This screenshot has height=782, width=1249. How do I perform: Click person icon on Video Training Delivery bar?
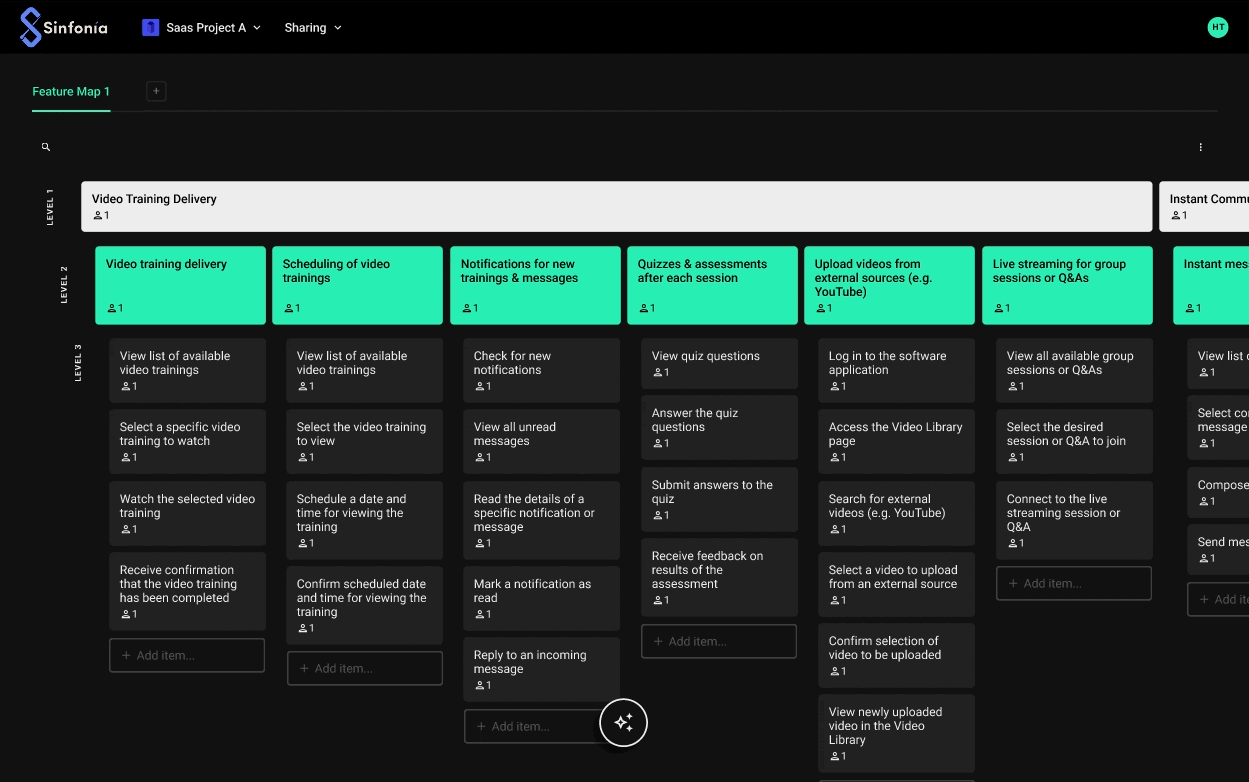pos(99,216)
